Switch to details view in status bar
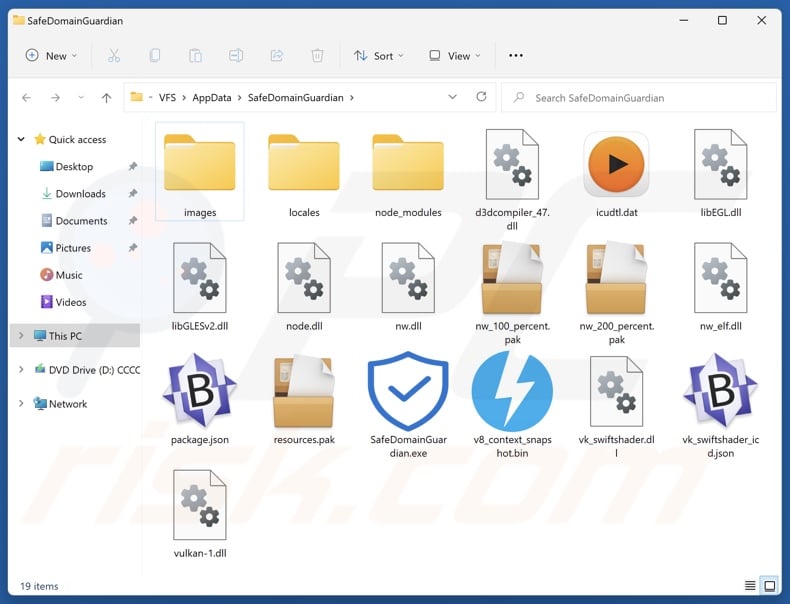The height and width of the screenshot is (604, 790). click(x=750, y=585)
